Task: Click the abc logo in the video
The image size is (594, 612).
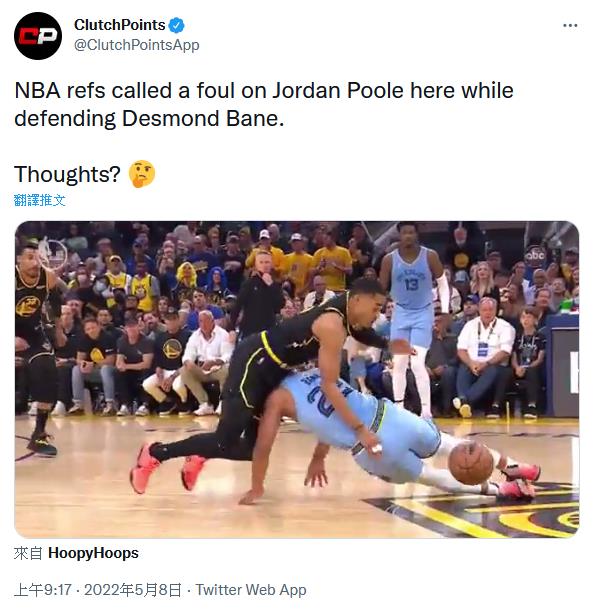Action: (535, 255)
